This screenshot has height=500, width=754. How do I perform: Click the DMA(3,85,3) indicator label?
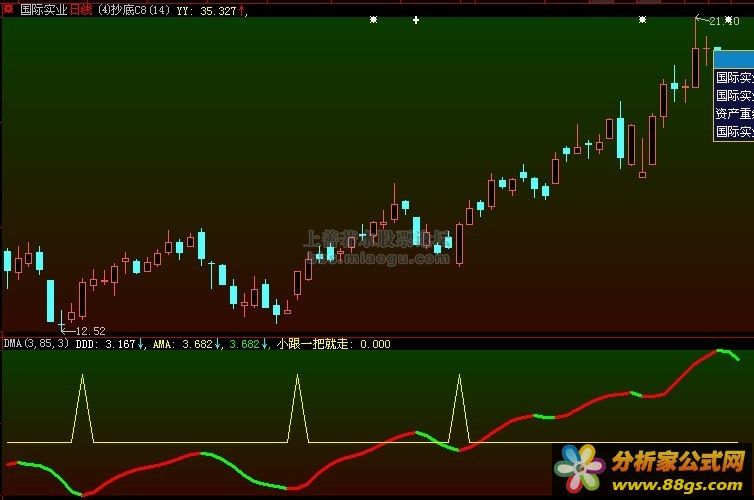[37, 343]
